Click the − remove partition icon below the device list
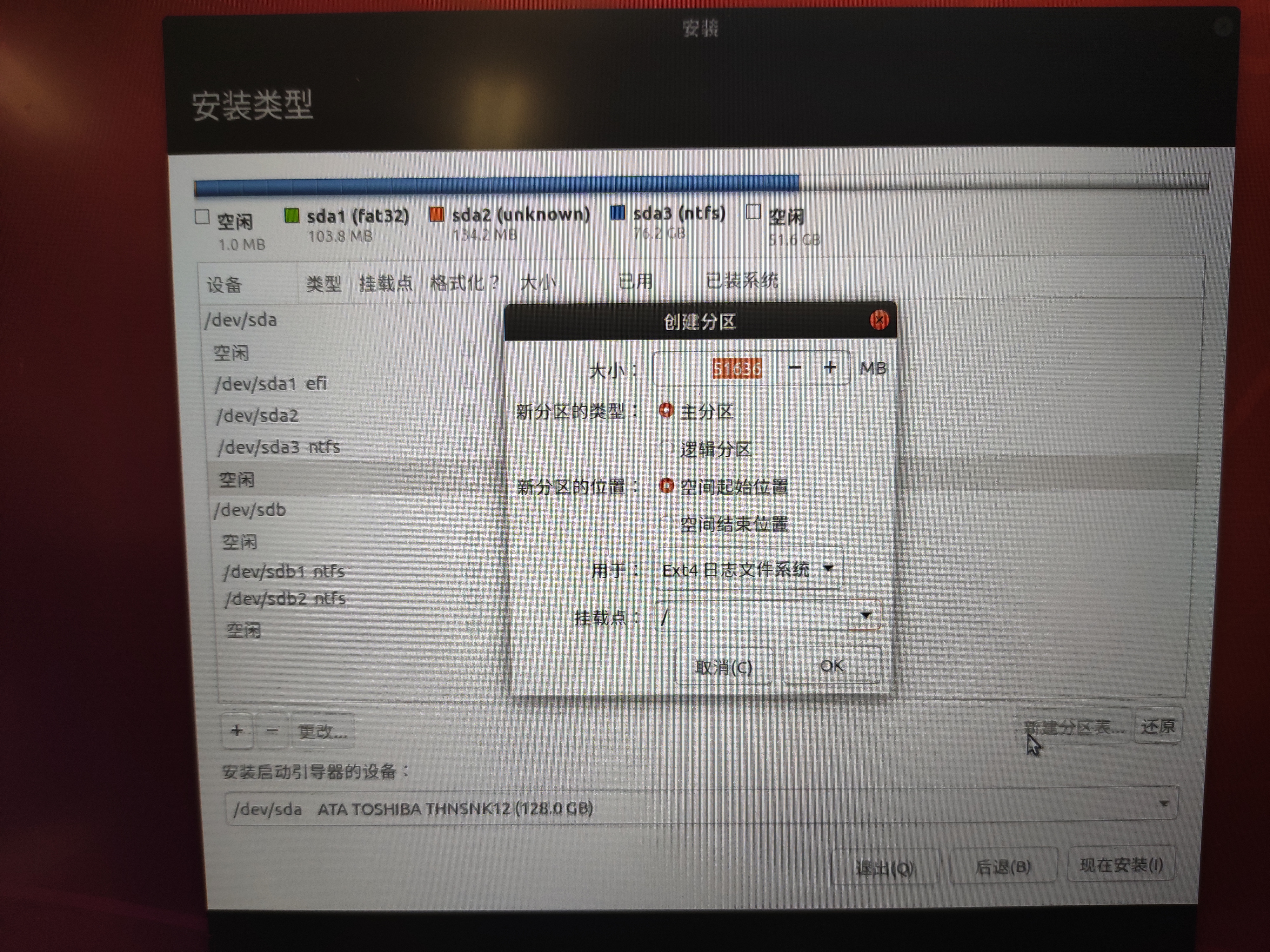1270x952 pixels. [x=272, y=731]
